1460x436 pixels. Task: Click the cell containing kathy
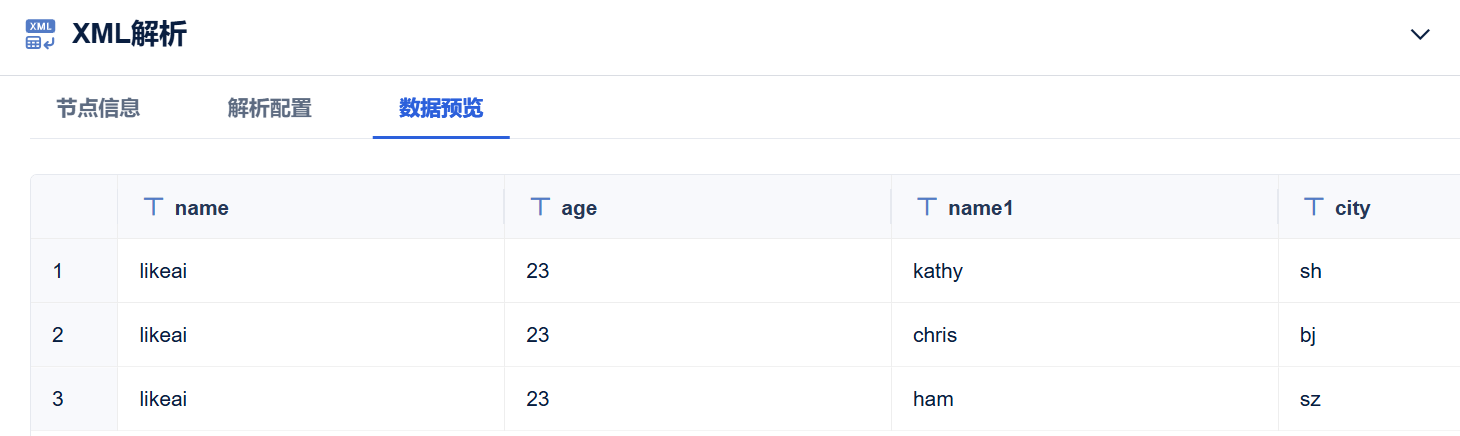(1085, 271)
